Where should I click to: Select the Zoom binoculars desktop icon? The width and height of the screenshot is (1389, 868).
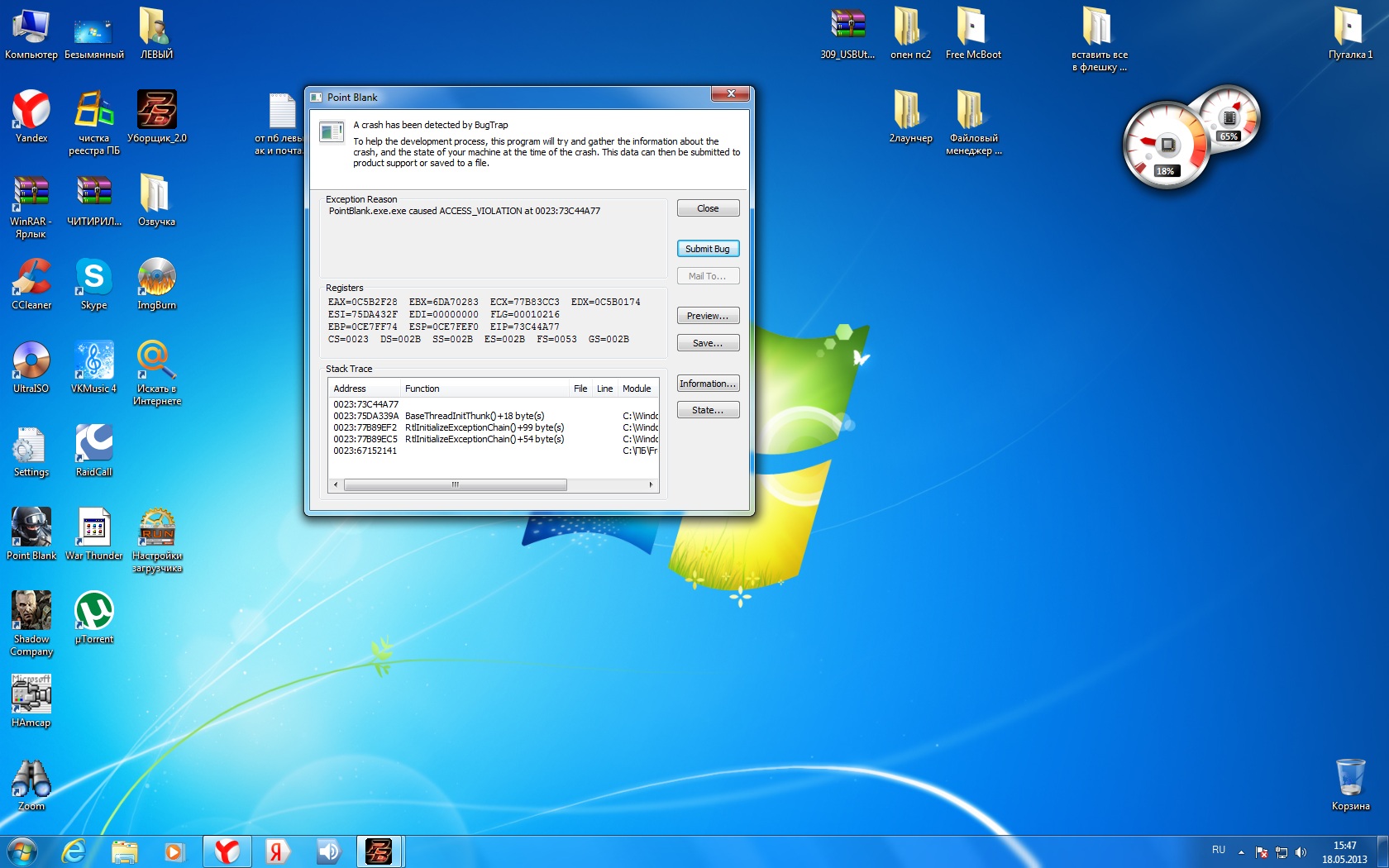[x=31, y=785]
